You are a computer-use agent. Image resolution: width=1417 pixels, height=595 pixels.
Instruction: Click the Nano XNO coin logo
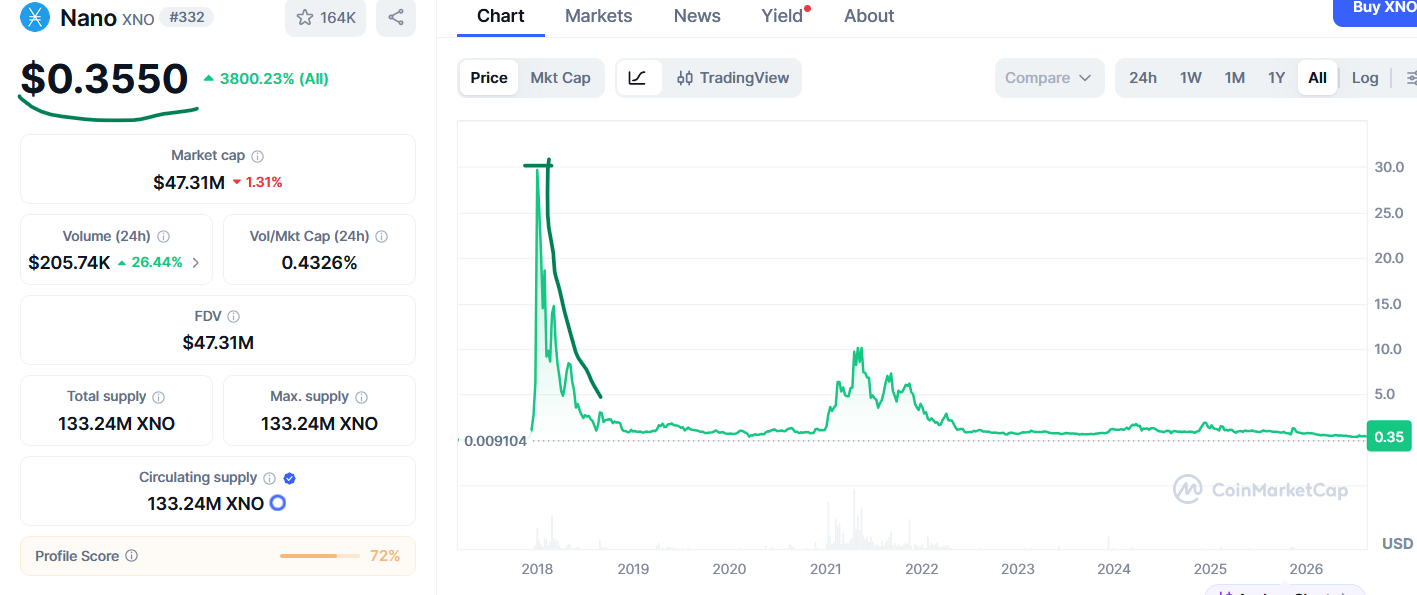35,17
